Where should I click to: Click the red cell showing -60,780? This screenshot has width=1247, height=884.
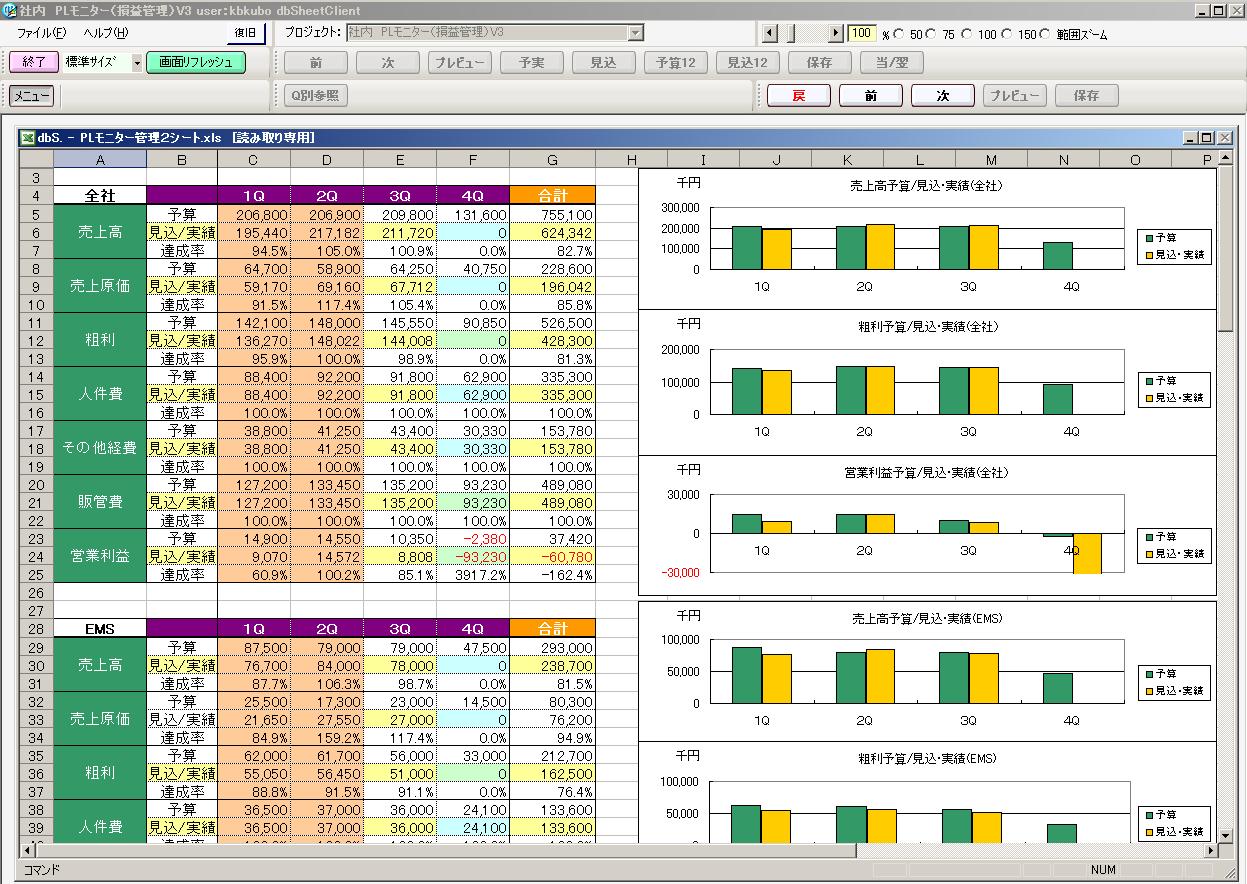tap(553, 556)
